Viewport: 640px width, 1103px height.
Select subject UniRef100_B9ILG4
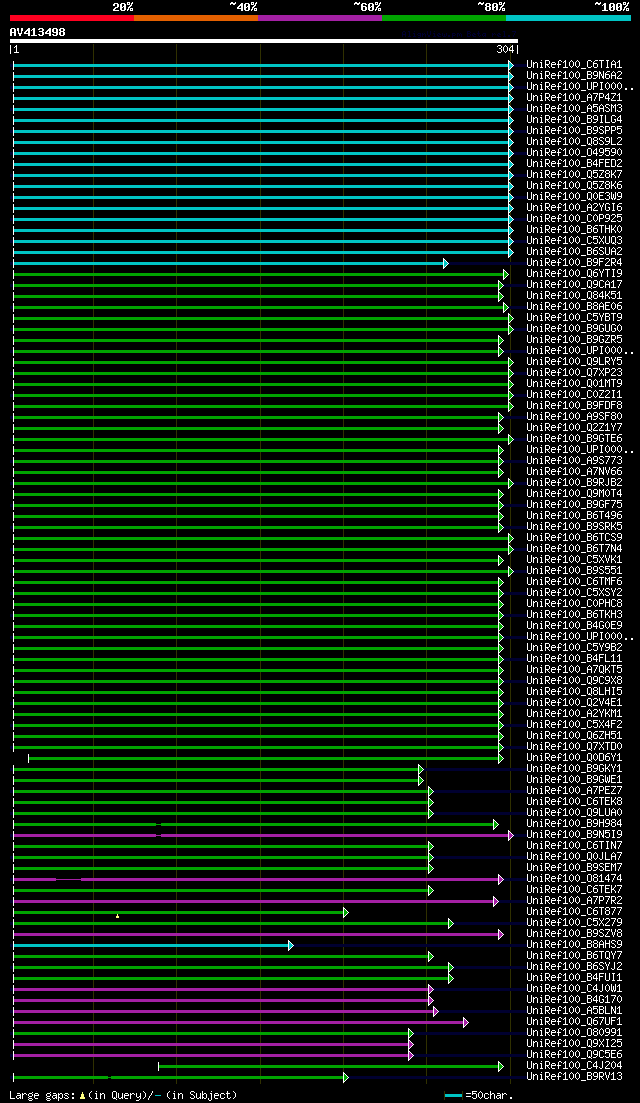(x=574, y=120)
